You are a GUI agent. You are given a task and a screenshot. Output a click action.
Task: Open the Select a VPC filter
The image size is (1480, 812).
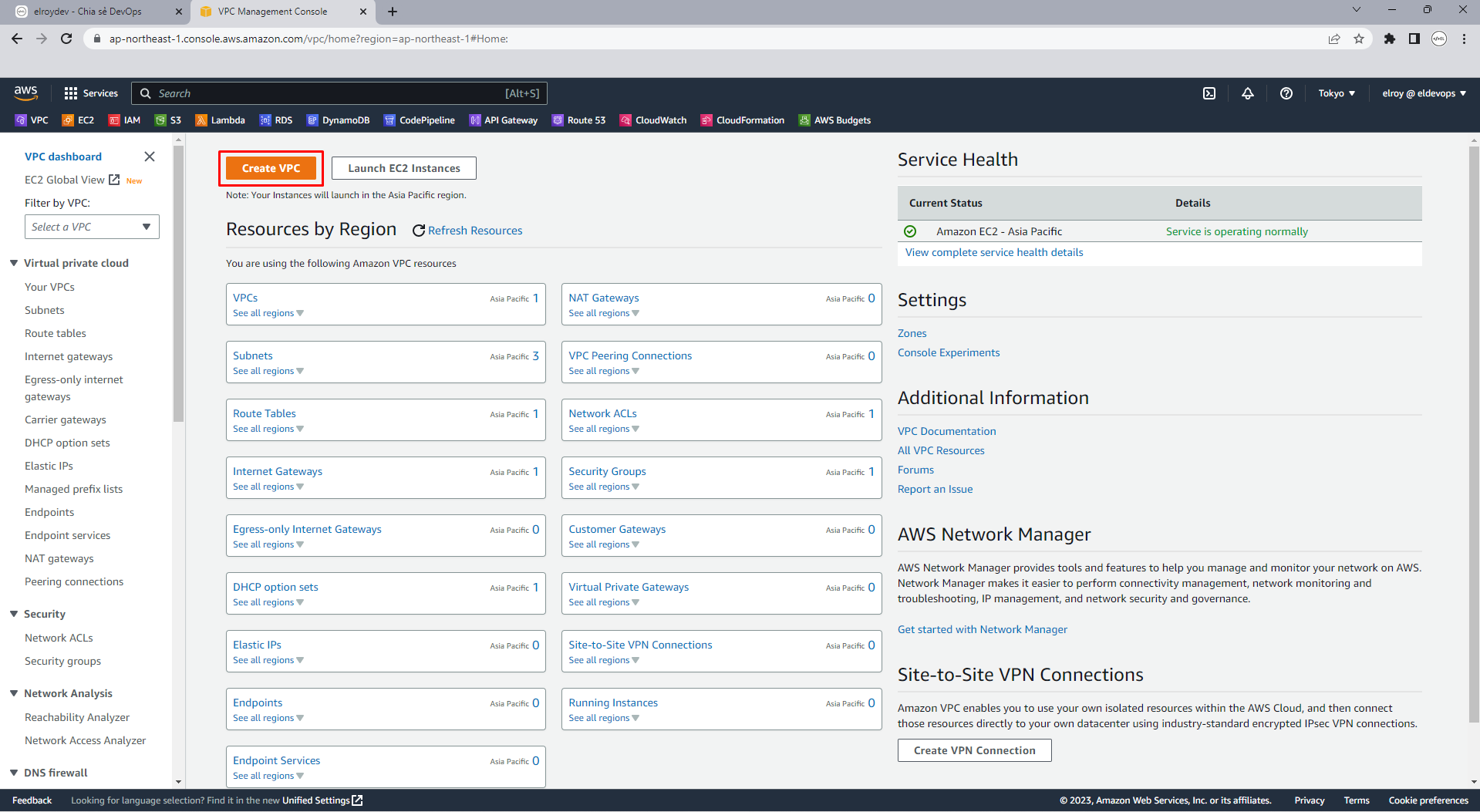(92, 227)
